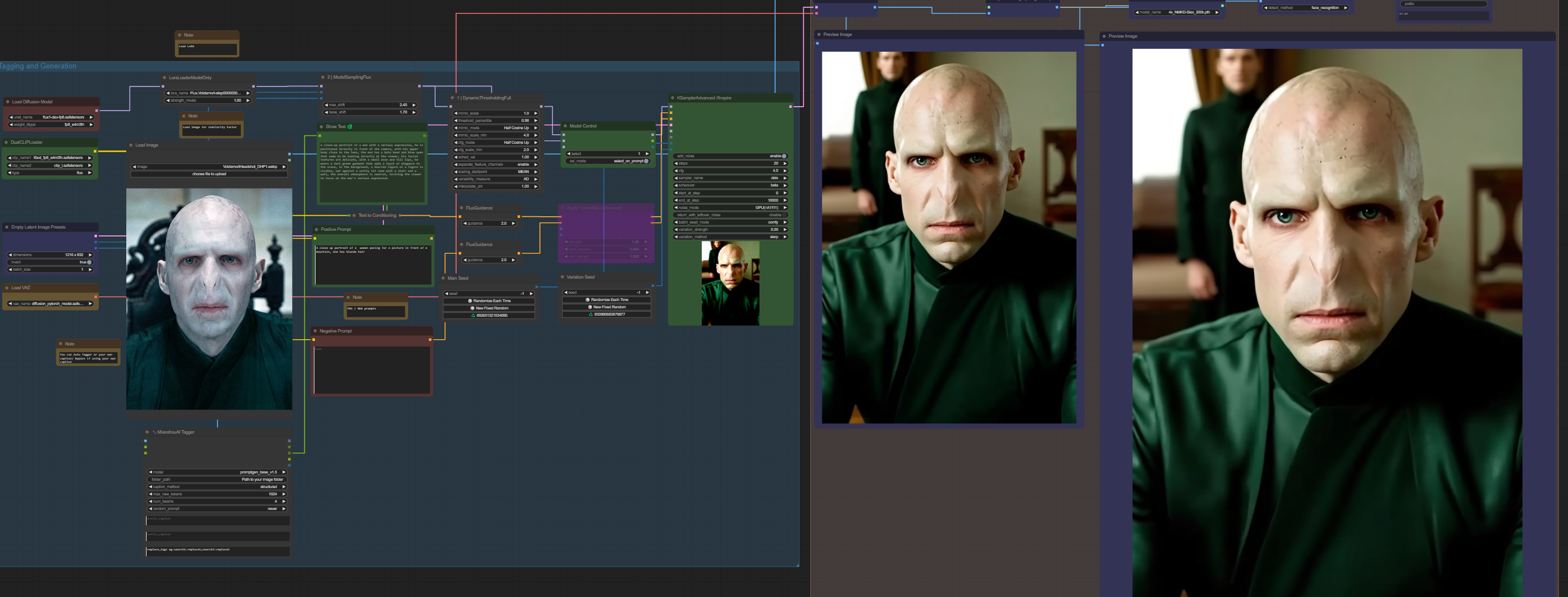Collapse the Load Image node dot
The height and width of the screenshot is (597, 1568).
pos(131,145)
